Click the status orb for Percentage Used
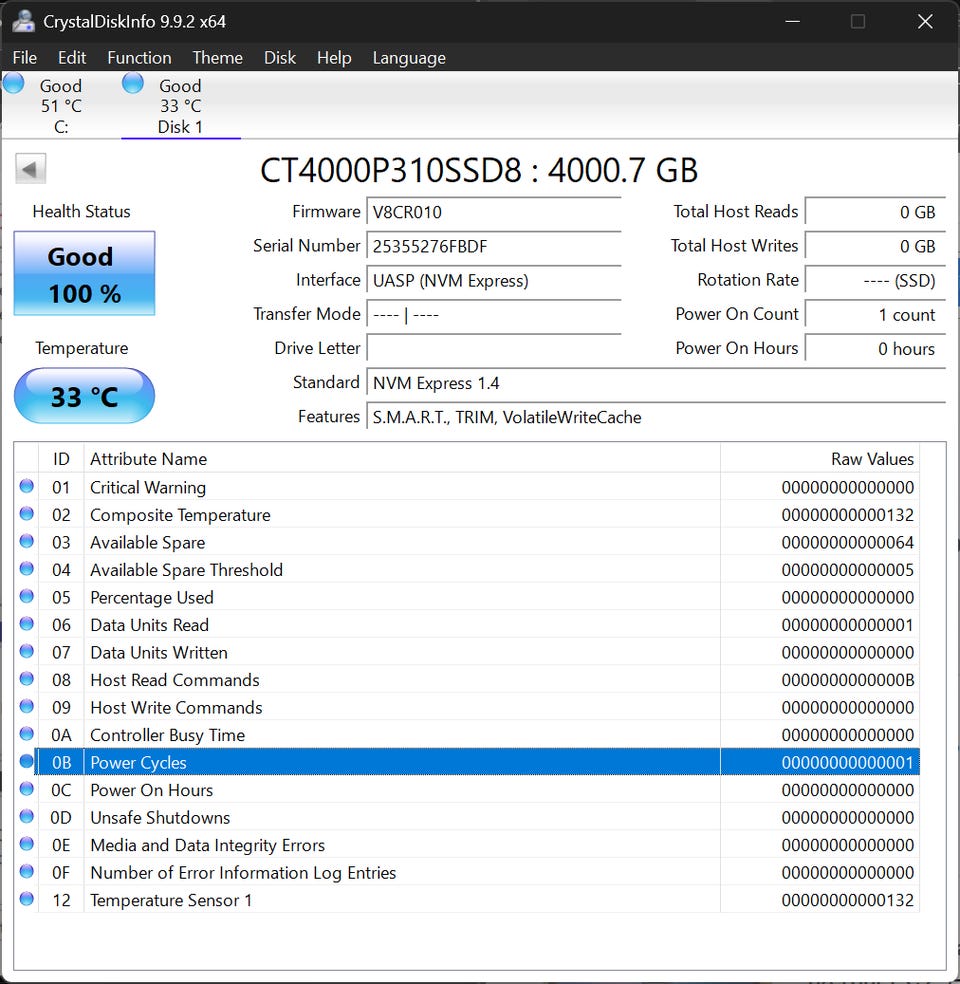The image size is (960, 984). (x=26, y=596)
